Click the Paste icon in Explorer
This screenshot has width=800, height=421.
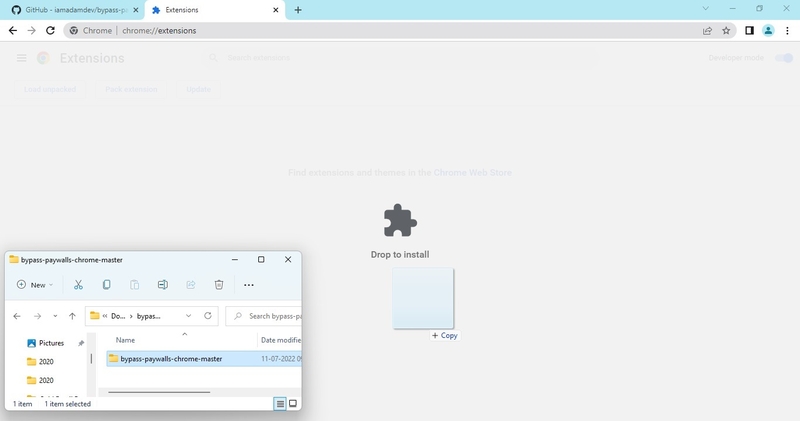134,285
